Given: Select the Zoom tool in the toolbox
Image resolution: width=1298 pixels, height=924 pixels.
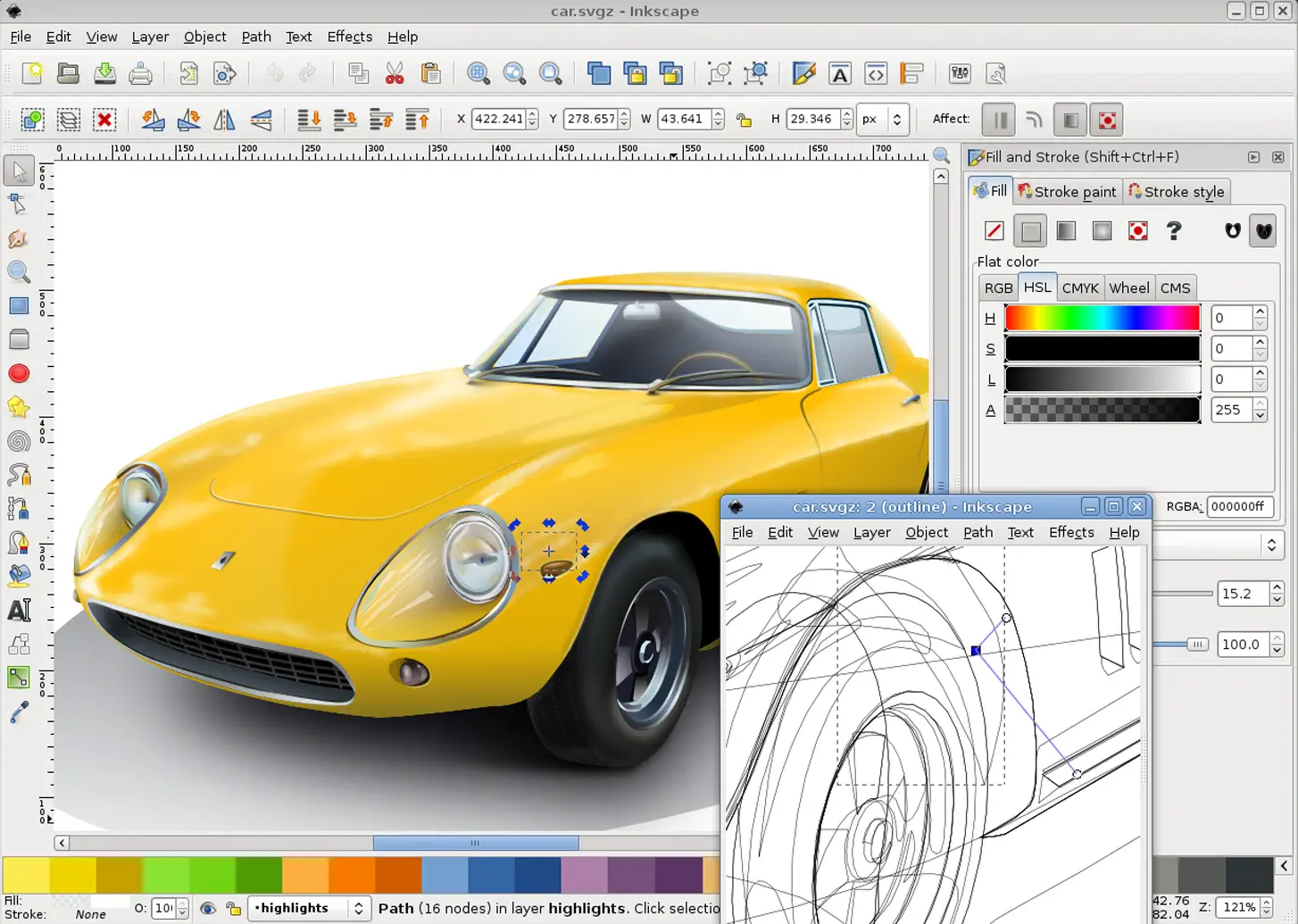Looking at the screenshot, I should 19,272.
